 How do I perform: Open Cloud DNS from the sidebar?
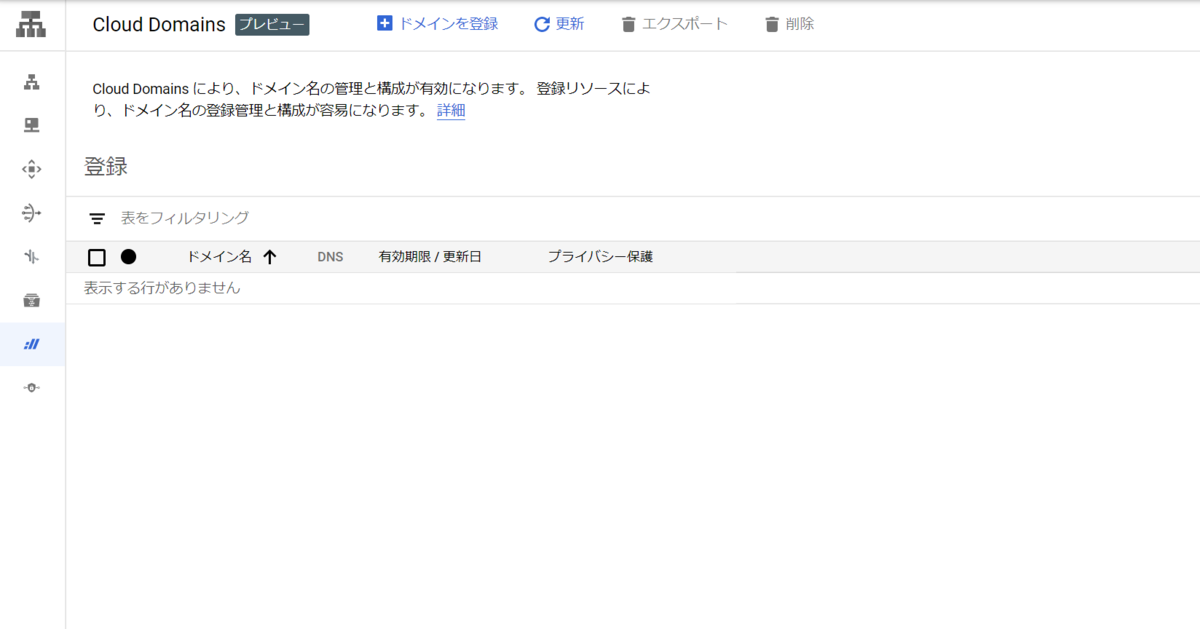(31, 125)
